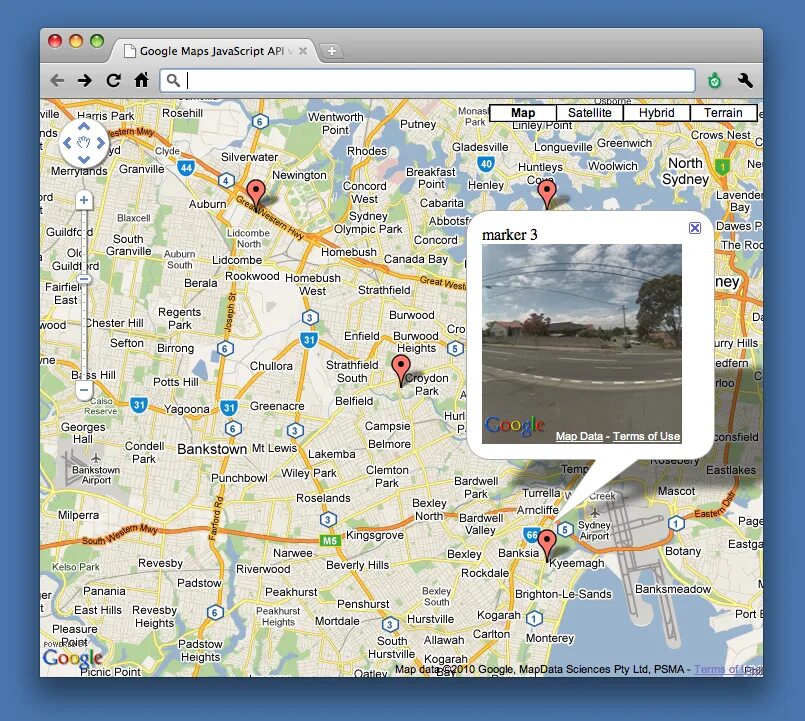Image resolution: width=805 pixels, height=721 pixels.
Task: Click the Google logo in street view image
Action: click(514, 426)
